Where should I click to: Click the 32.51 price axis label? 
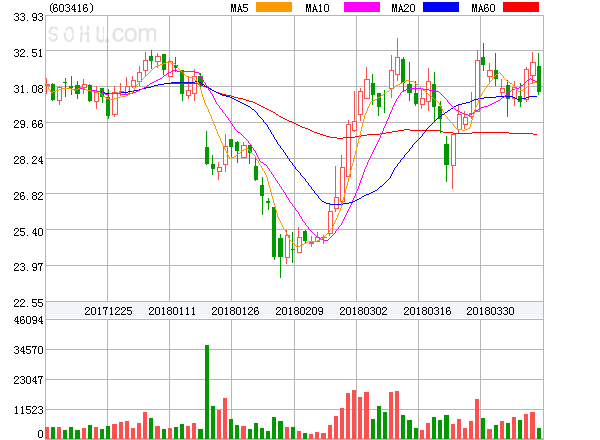(28, 53)
